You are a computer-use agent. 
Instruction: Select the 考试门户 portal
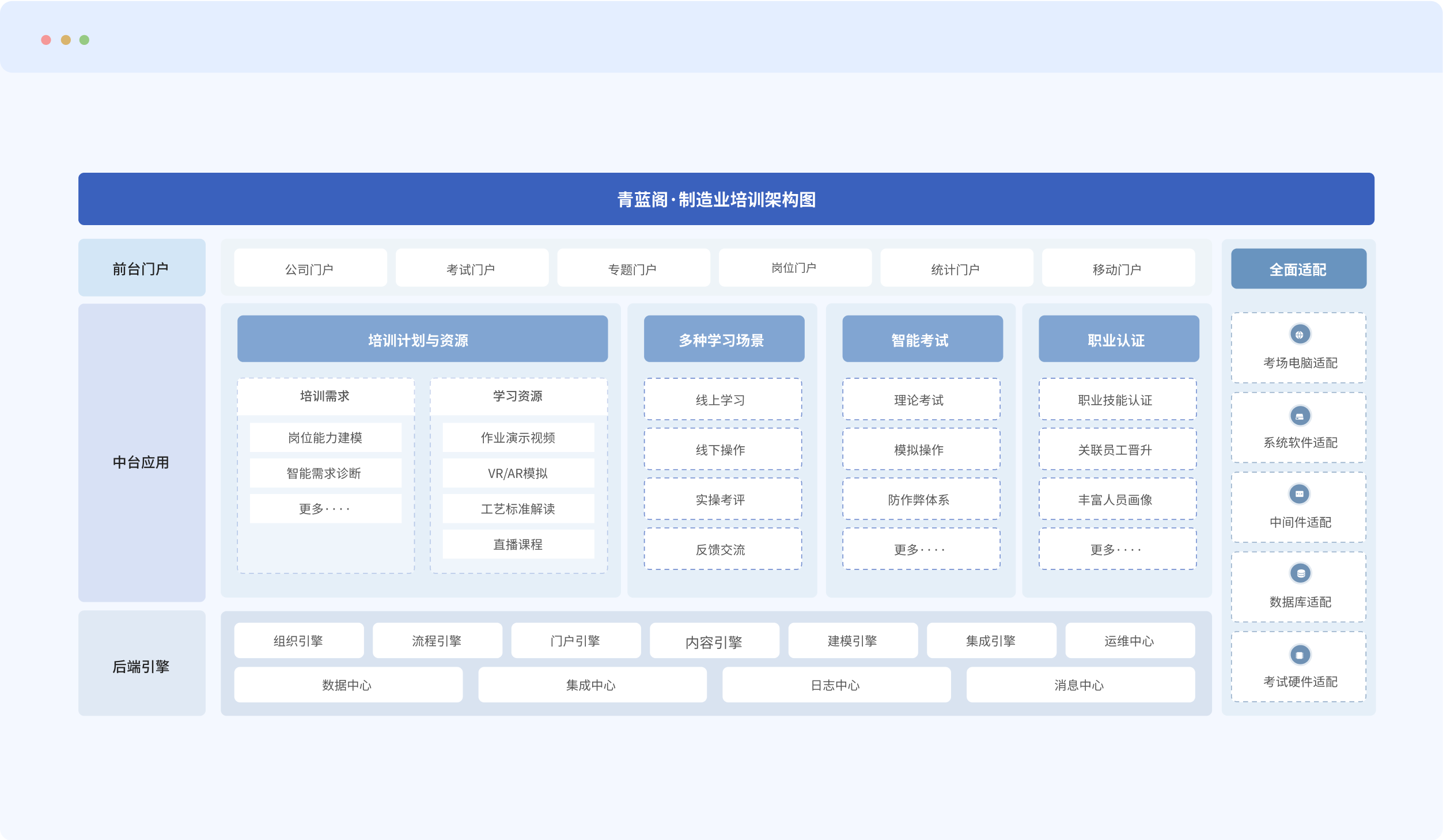(x=471, y=268)
